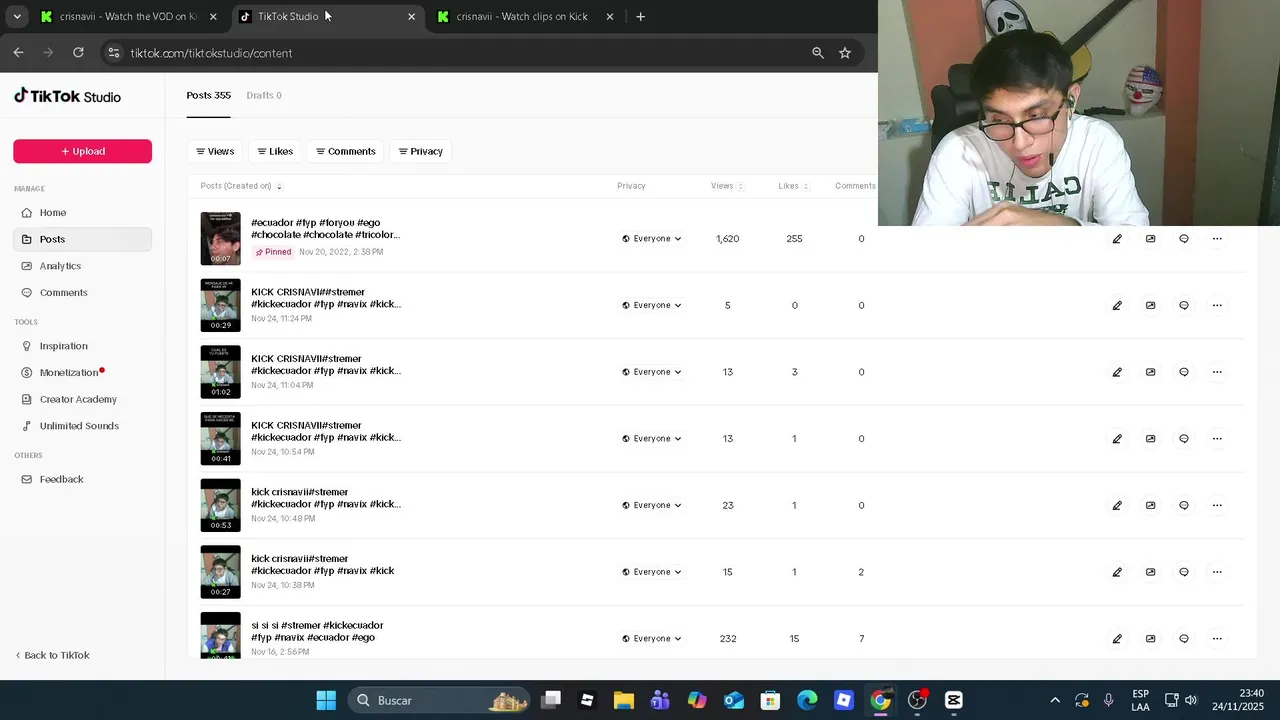This screenshot has width=1280, height=720.
Task: Go back in browser history
Action: coord(18,52)
